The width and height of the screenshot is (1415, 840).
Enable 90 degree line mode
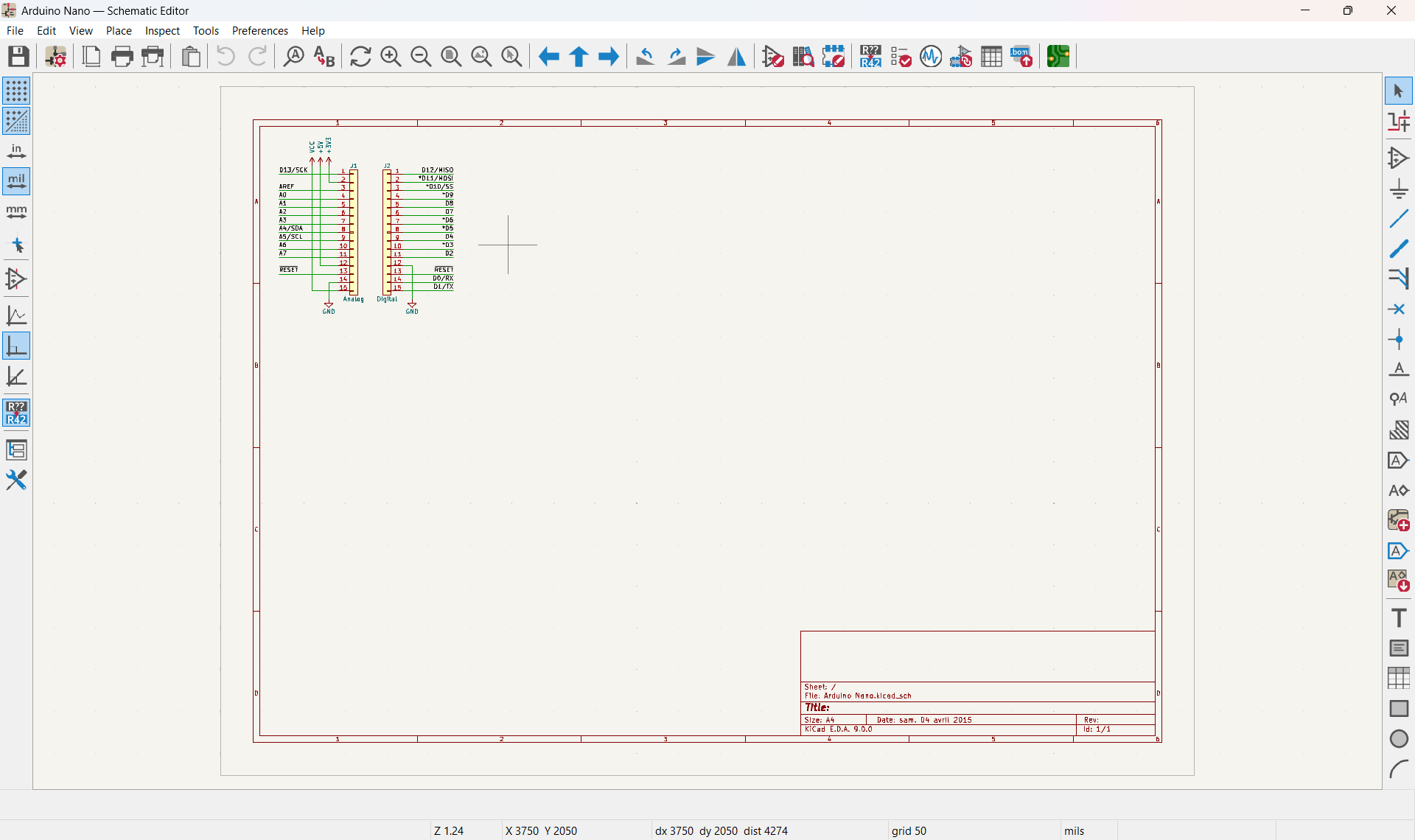tap(16, 346)
